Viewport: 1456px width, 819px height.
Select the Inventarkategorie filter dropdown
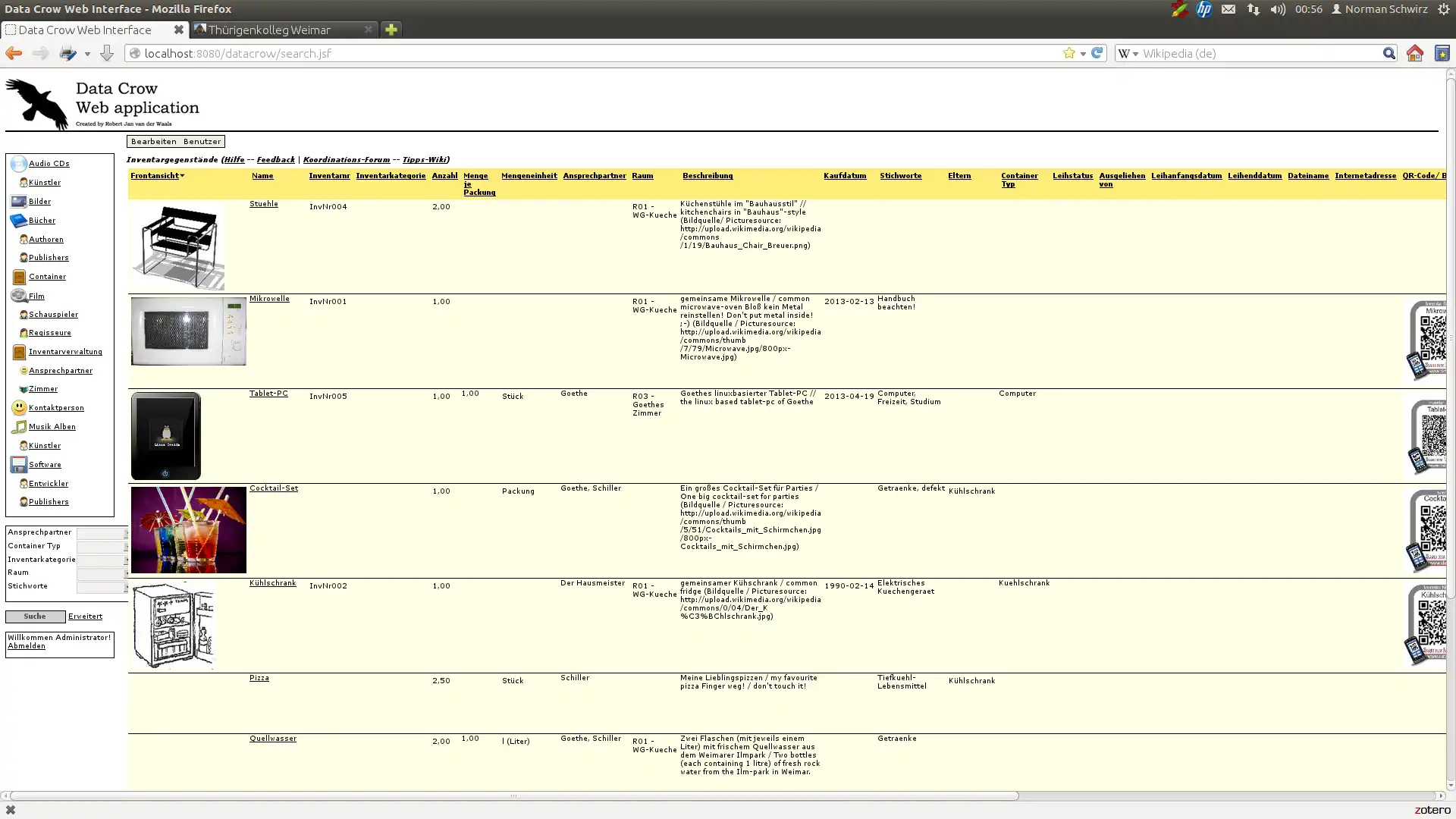tap(101, 559)
